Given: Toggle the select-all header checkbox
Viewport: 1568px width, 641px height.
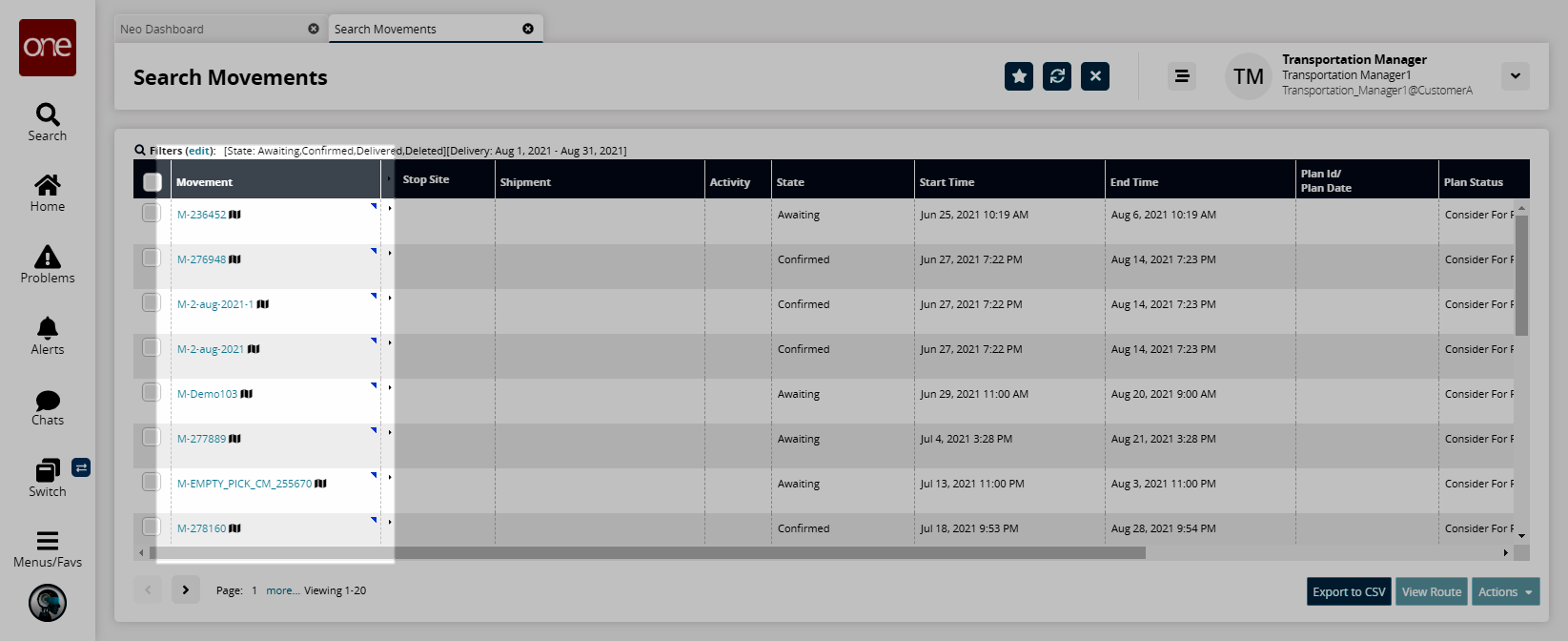Looking at the screenshot, I should coord(153,182).
